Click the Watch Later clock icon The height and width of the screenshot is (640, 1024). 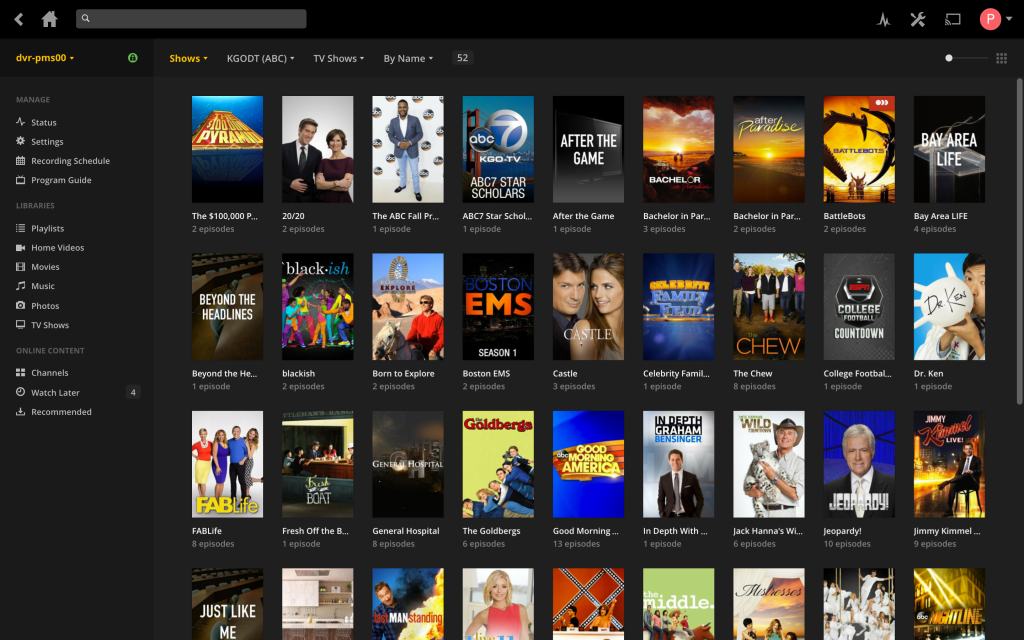click(x=20, y=392)
